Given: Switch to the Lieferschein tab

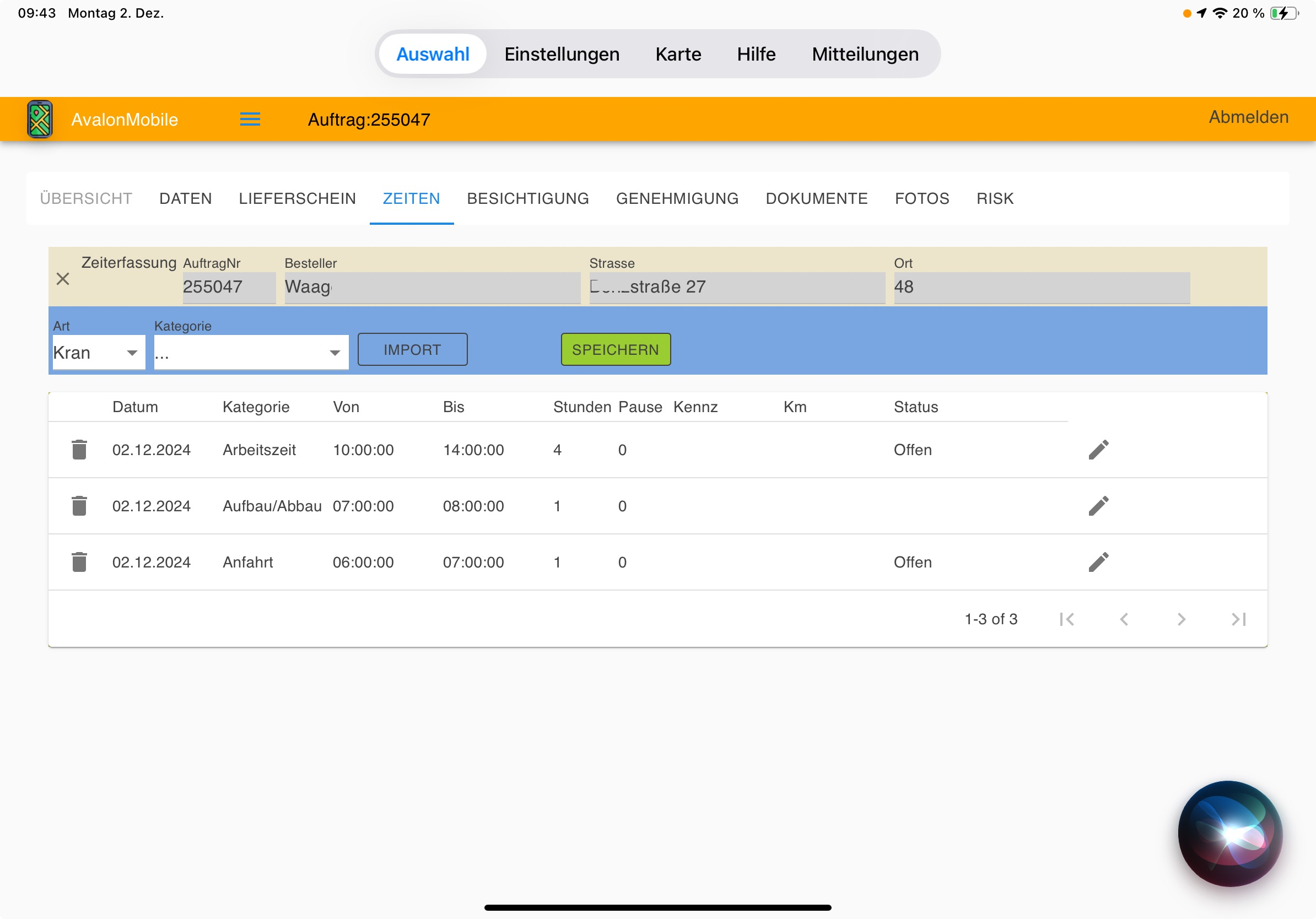Looking at the screenshot, I should click(x=297, y=198).
